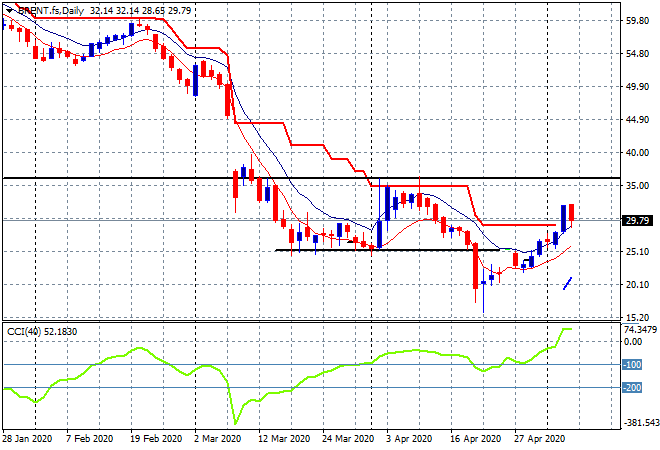Click the 24 Mar 2020 date label
Screen dimensions: 660x450
click(348, 439)
